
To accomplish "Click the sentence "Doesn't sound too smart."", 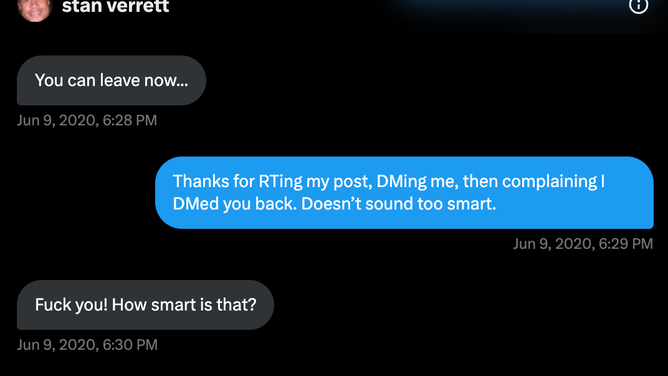I will click(x=398, y=204).
